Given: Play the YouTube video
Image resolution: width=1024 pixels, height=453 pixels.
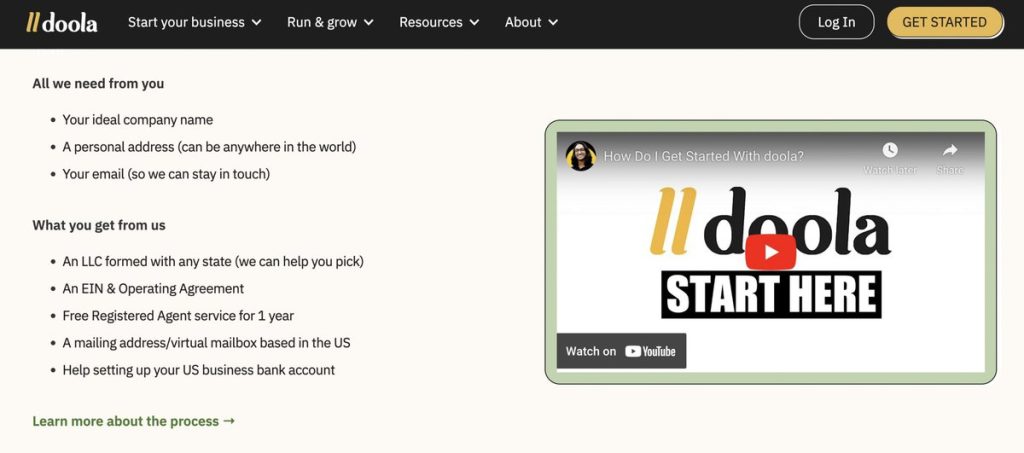Looking at the screenshot, I should click(770, 251).
